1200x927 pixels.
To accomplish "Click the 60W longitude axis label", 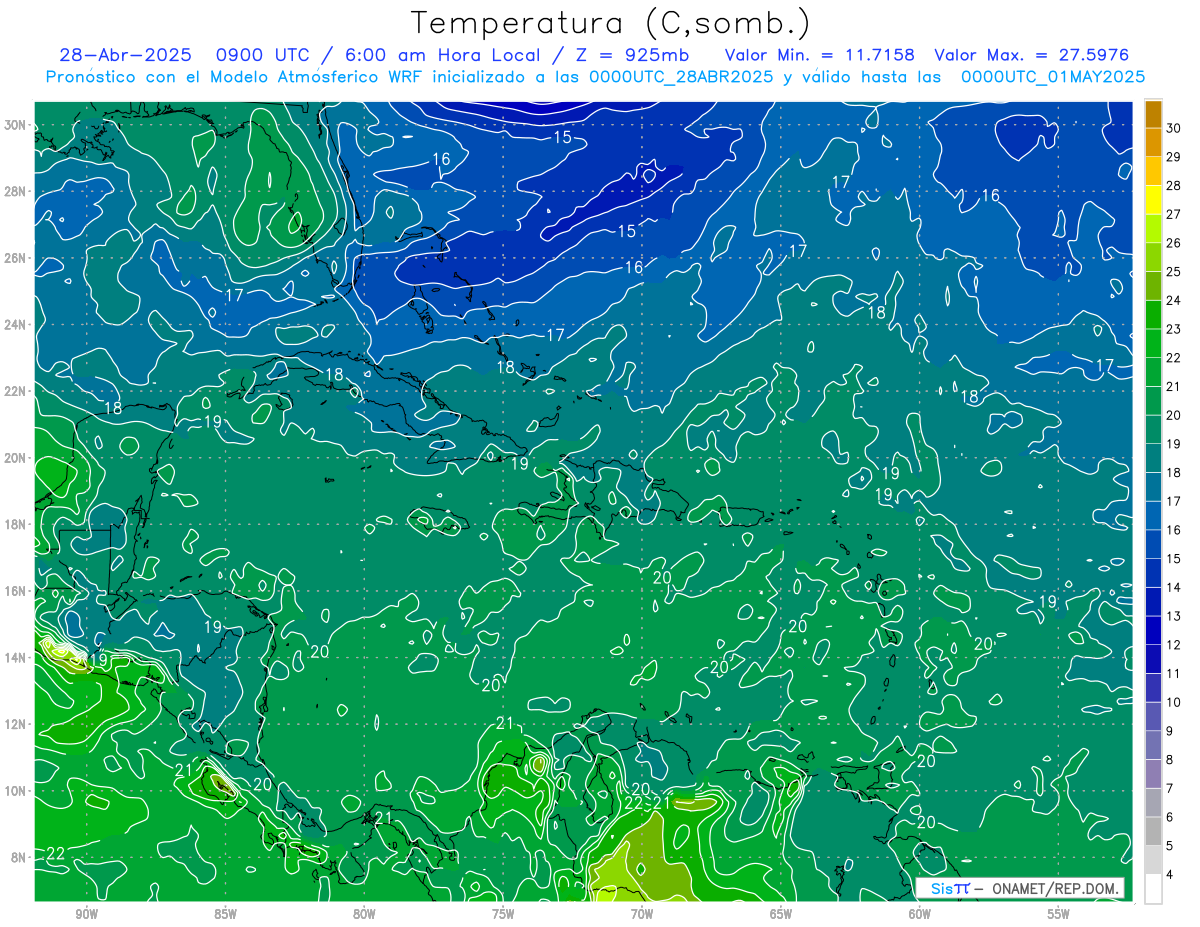I will tap(920, 915).
